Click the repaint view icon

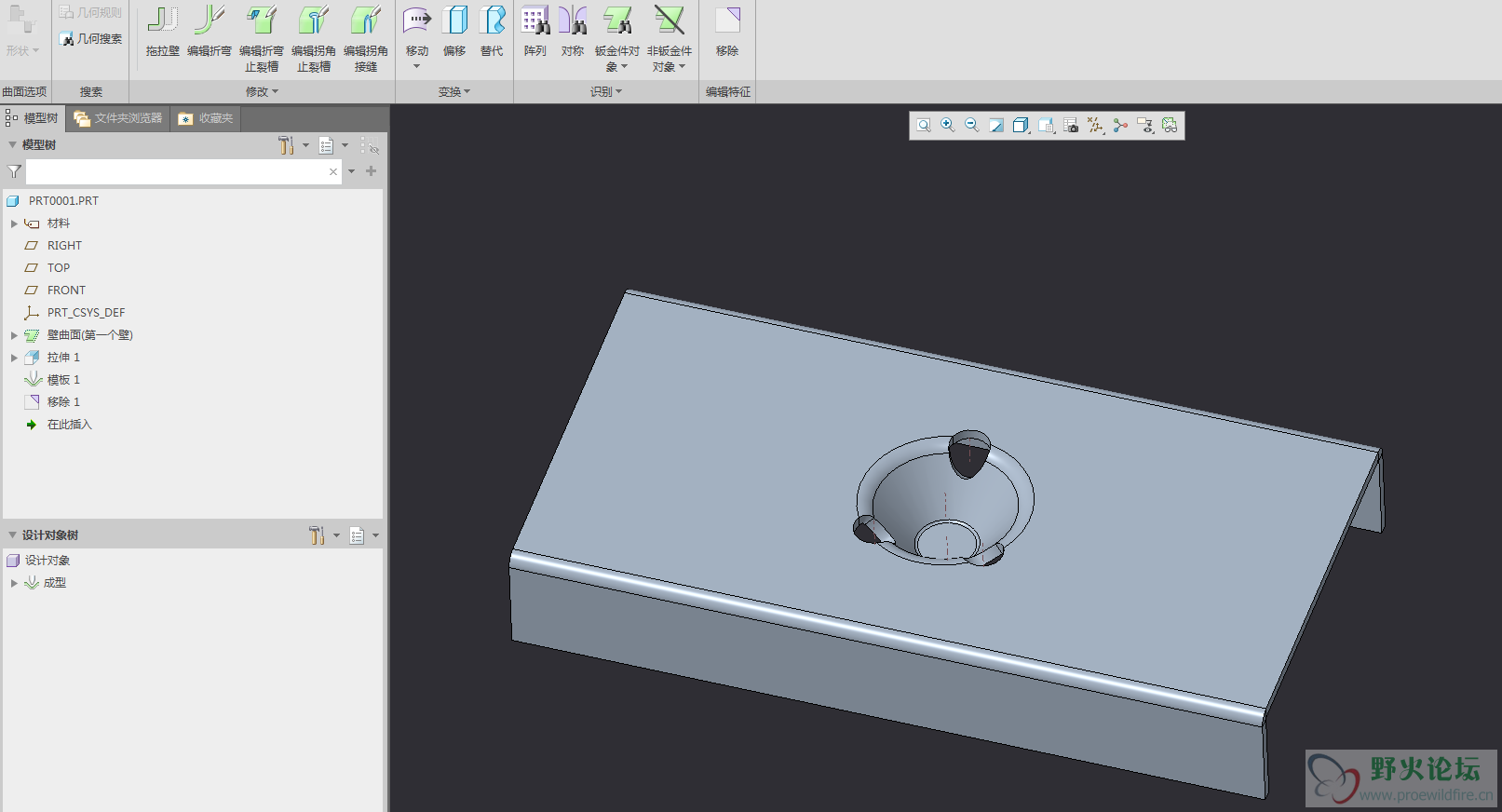(x=996, y=126)
